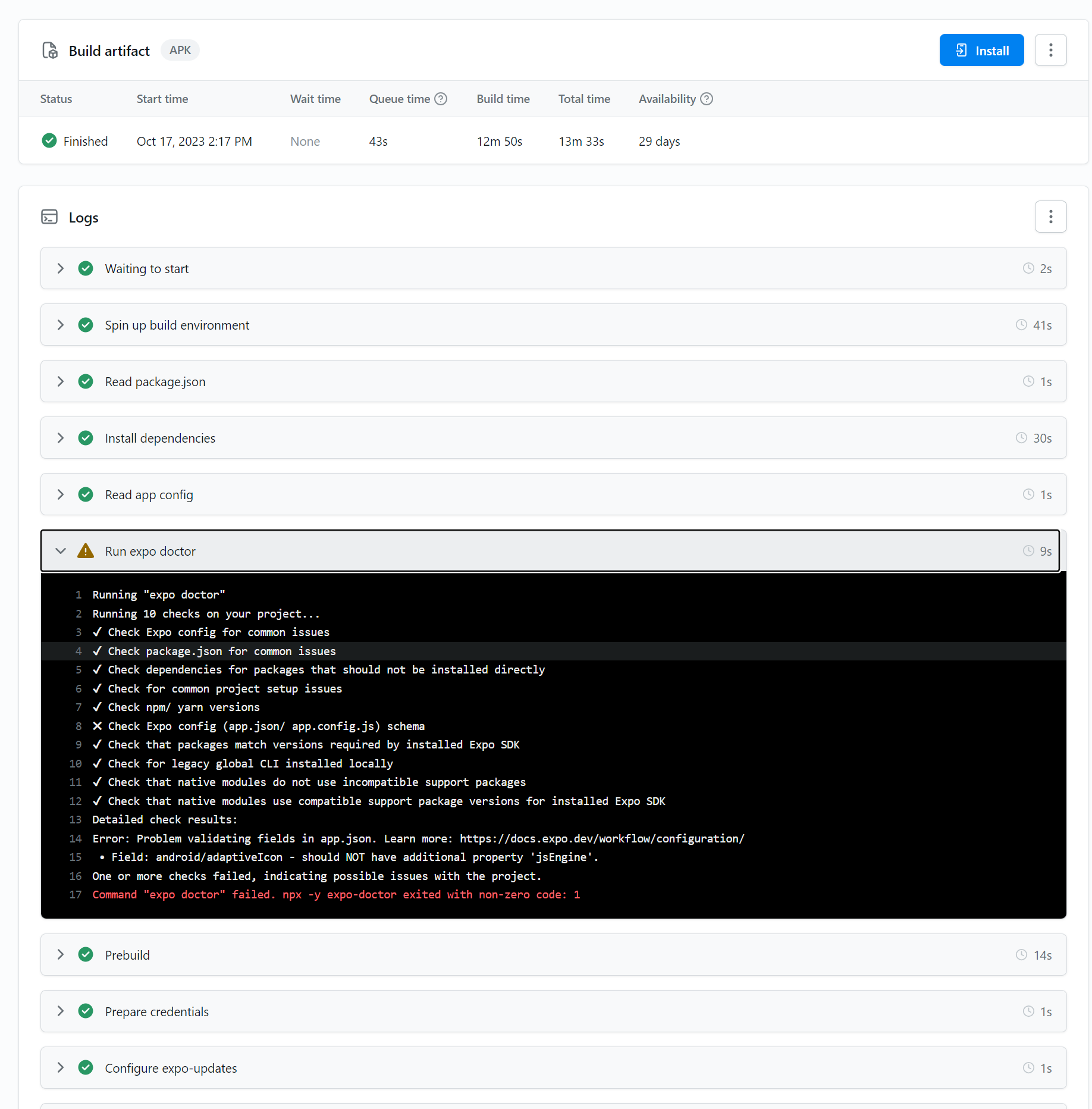The image size is (1092, 1109).
Task: Expand the Prebuild step chevron
Action: (x=61, y=954)
